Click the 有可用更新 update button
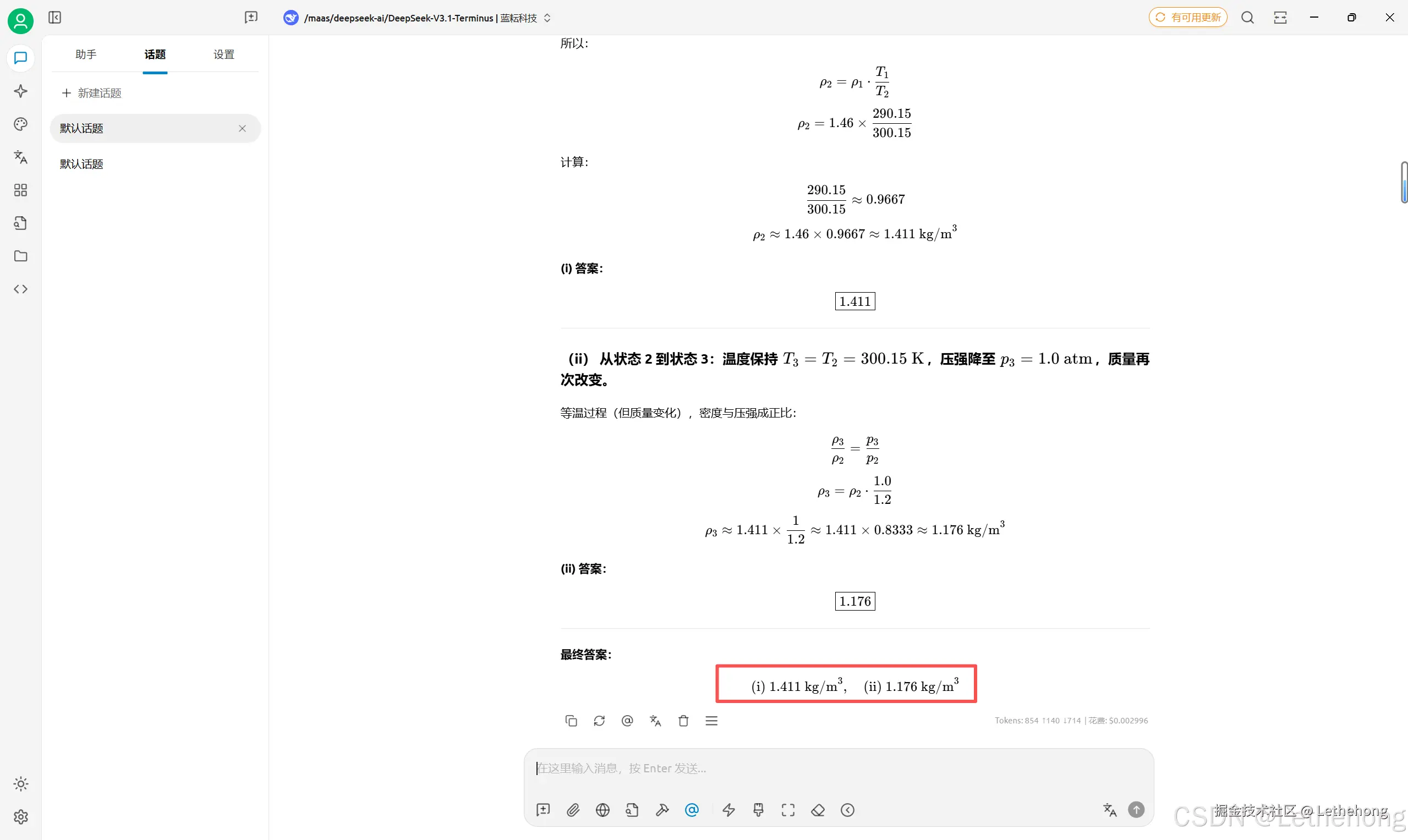 pos(1187,17)
